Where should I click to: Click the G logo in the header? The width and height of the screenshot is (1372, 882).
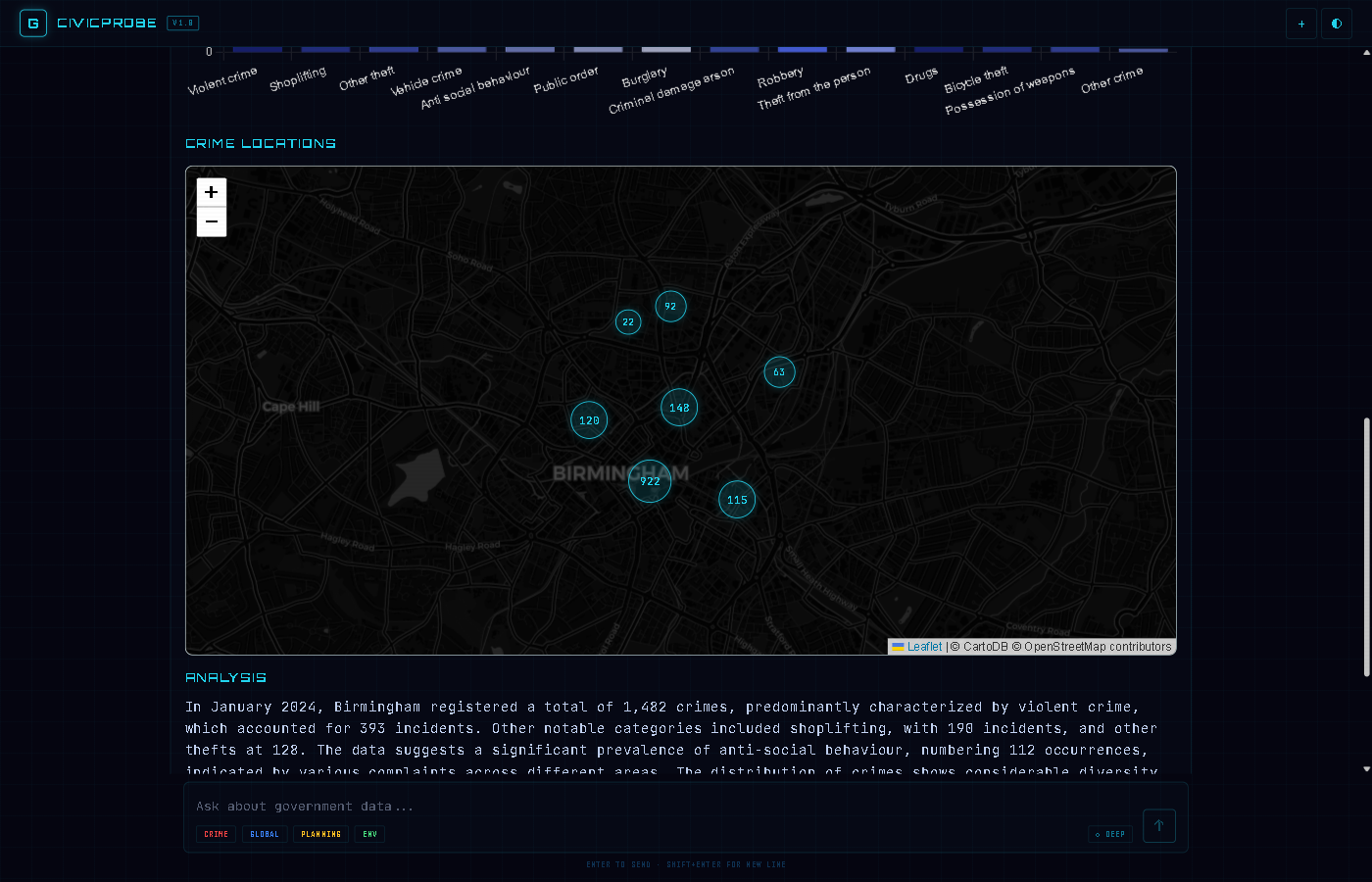click(32, 22)
